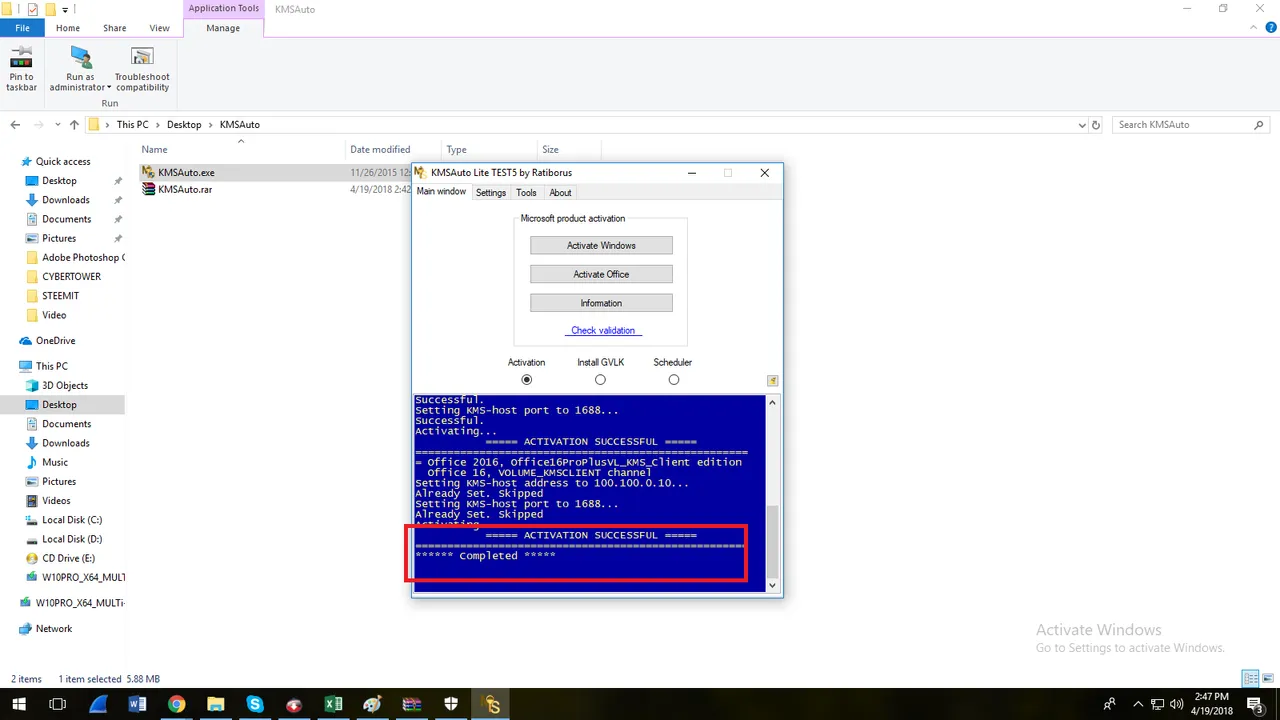Open Music under This PC
1280x720 pixels.
coord(55,462)
